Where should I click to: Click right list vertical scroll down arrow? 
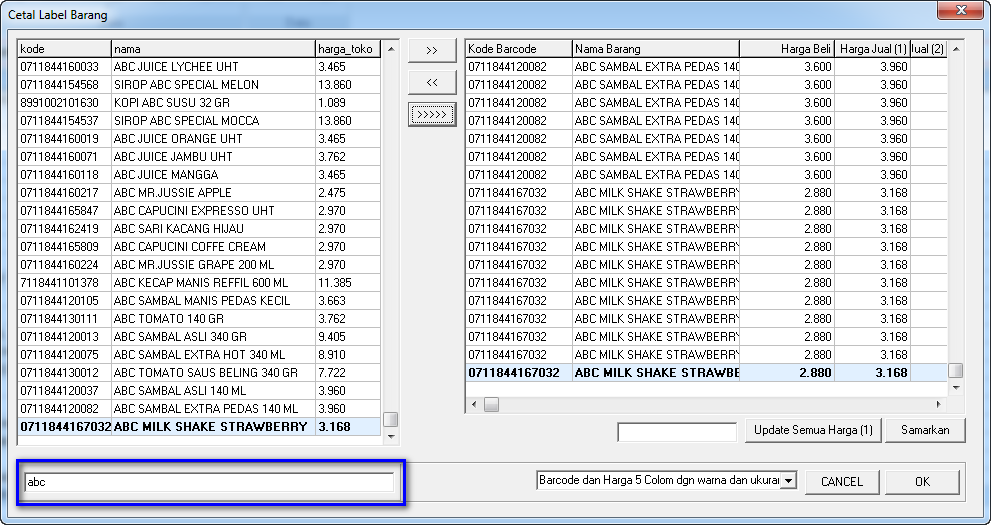tap(956, 387)
